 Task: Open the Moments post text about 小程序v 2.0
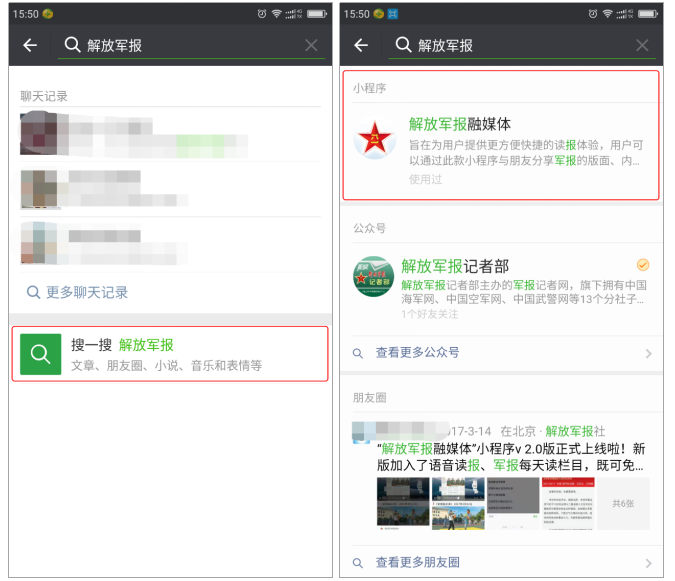511,457
